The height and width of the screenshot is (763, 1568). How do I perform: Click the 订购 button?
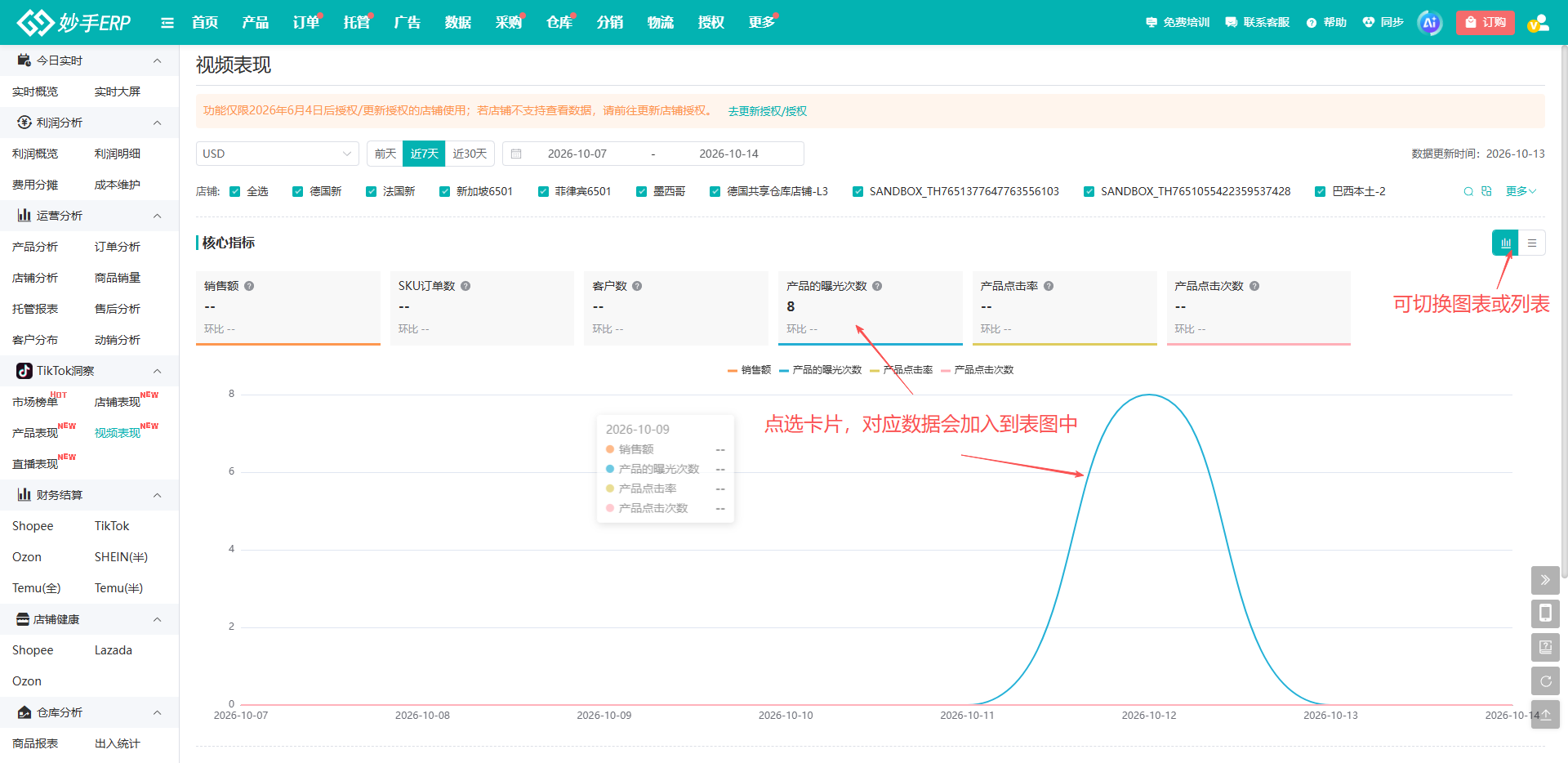pos(1486,23)
